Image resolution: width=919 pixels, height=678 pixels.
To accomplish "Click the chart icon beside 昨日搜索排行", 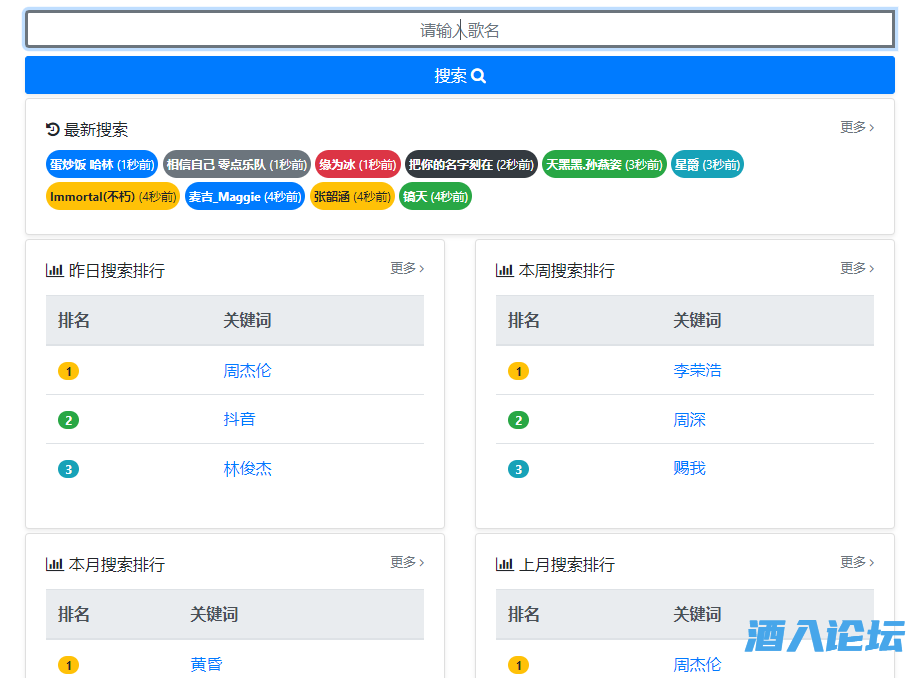I will (54, 270).
